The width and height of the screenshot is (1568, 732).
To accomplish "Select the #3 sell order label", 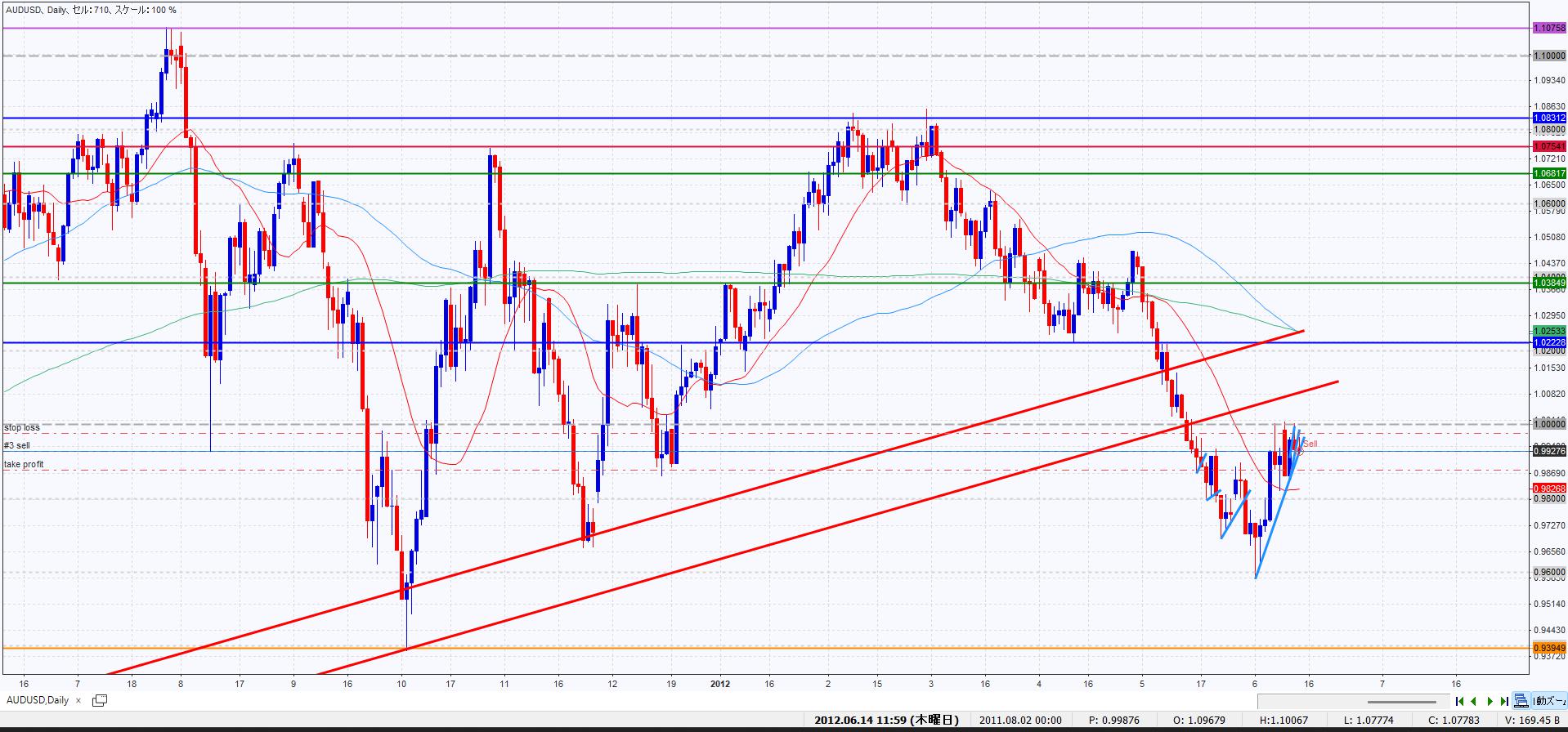I will click(17, 445).
